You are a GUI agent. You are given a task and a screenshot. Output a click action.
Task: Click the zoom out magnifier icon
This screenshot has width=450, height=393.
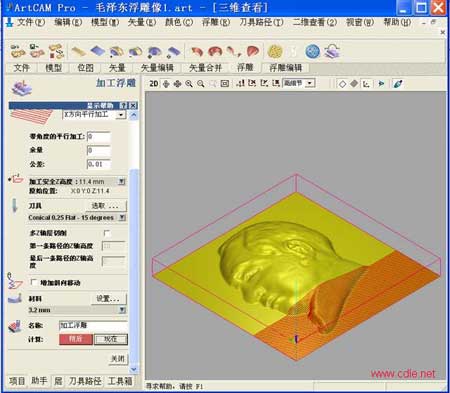201,83
